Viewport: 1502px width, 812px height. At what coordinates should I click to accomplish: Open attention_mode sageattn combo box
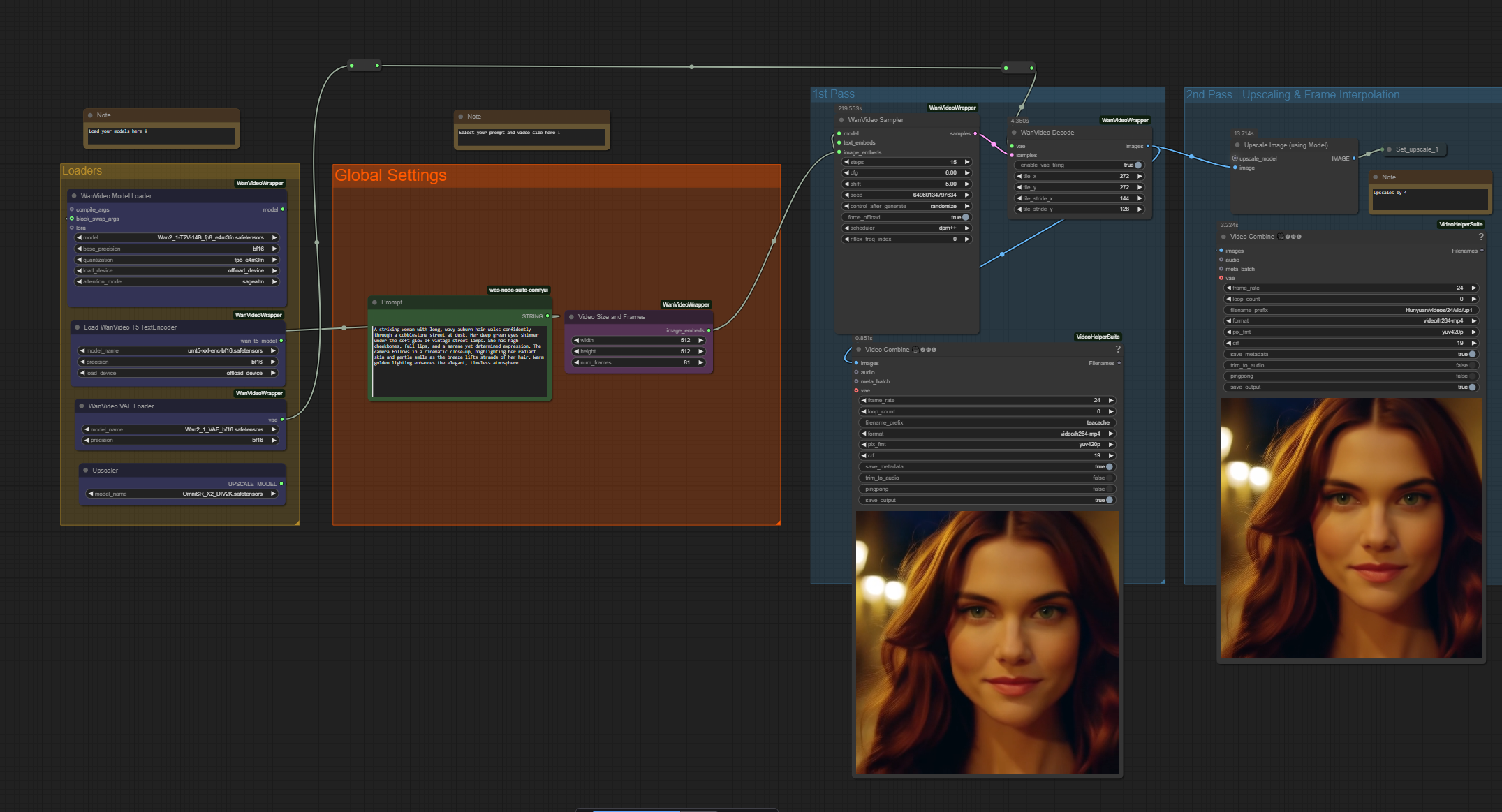coord(177,282)
